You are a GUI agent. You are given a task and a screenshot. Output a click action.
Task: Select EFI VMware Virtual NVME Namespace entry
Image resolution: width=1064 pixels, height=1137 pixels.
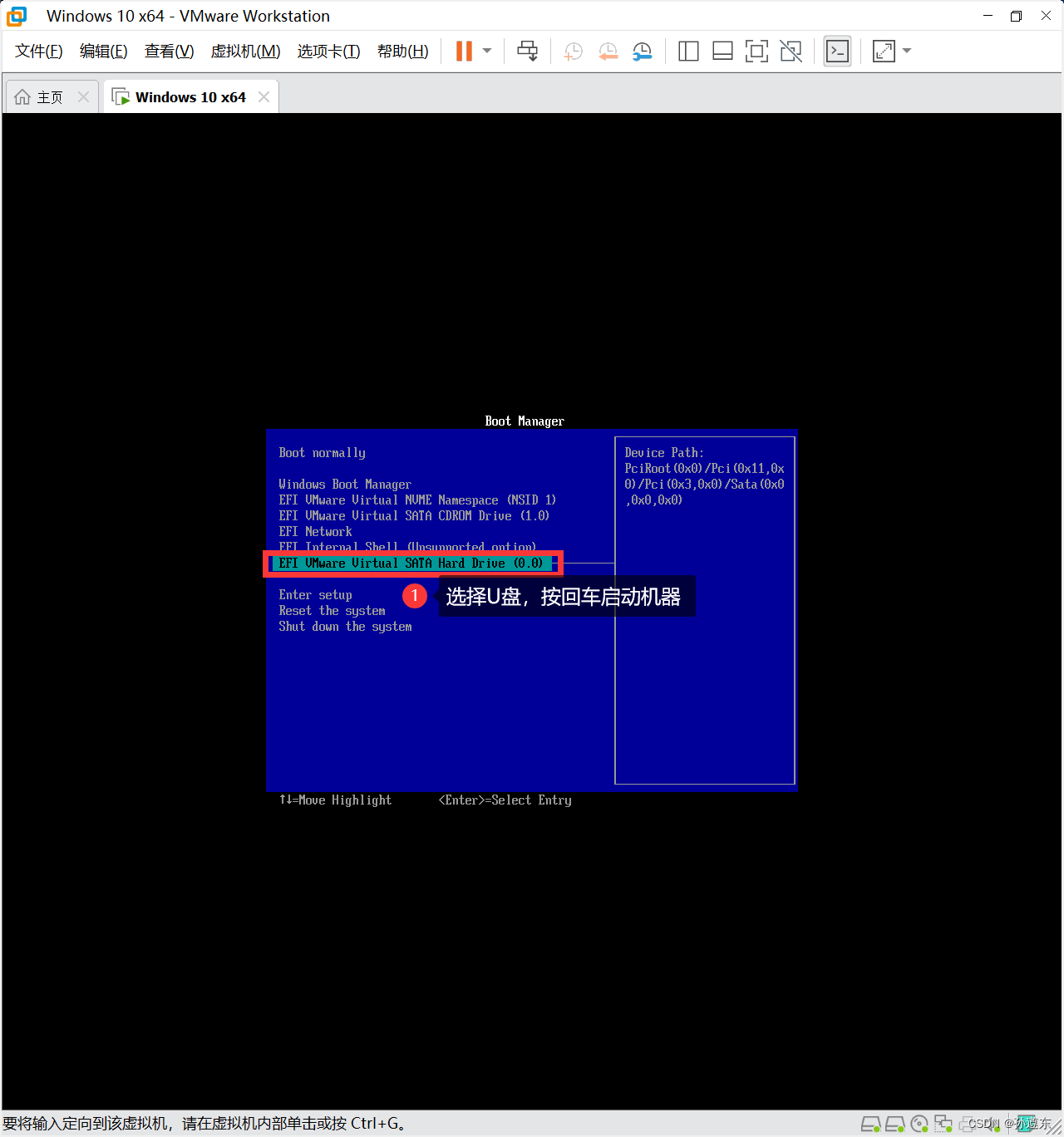click(x=417, y=500)
